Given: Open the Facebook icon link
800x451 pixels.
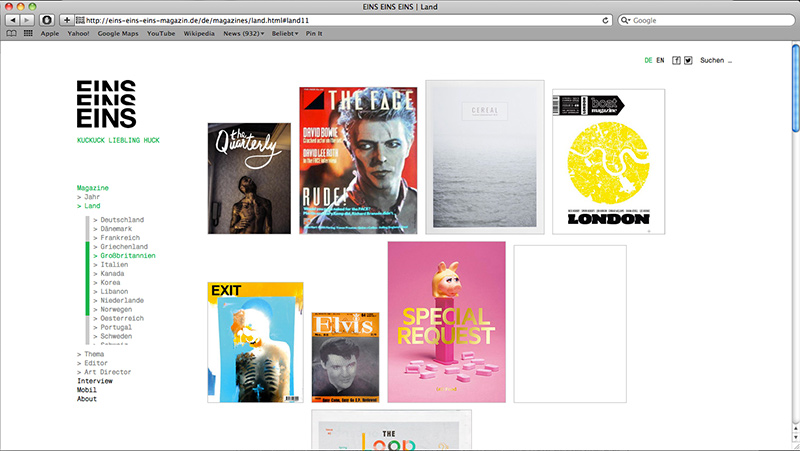Looking at the screenshot, I should click(676, 60).
